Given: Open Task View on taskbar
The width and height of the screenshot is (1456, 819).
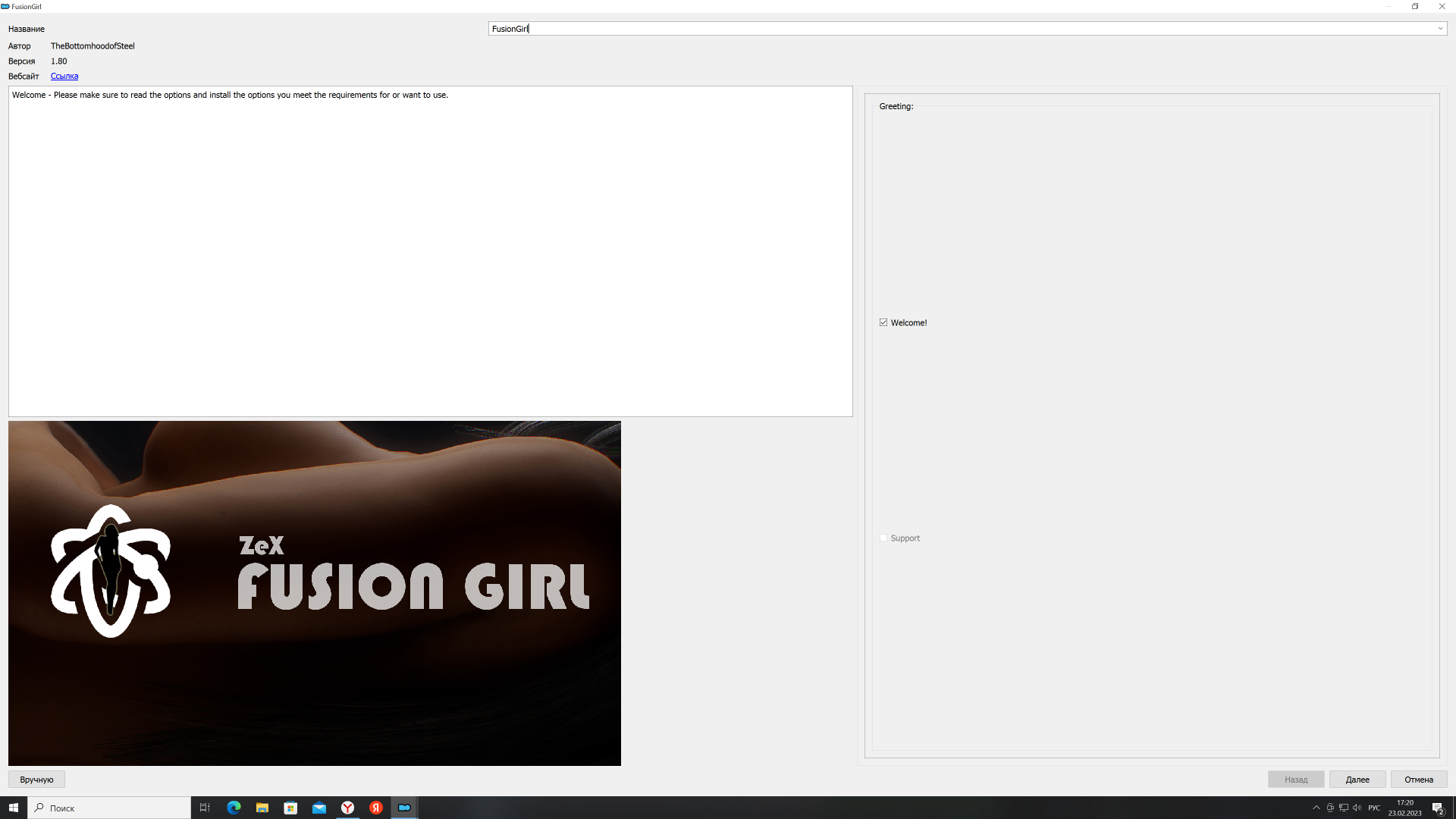Looking at the screenshot, I should [x=205, y=808].
